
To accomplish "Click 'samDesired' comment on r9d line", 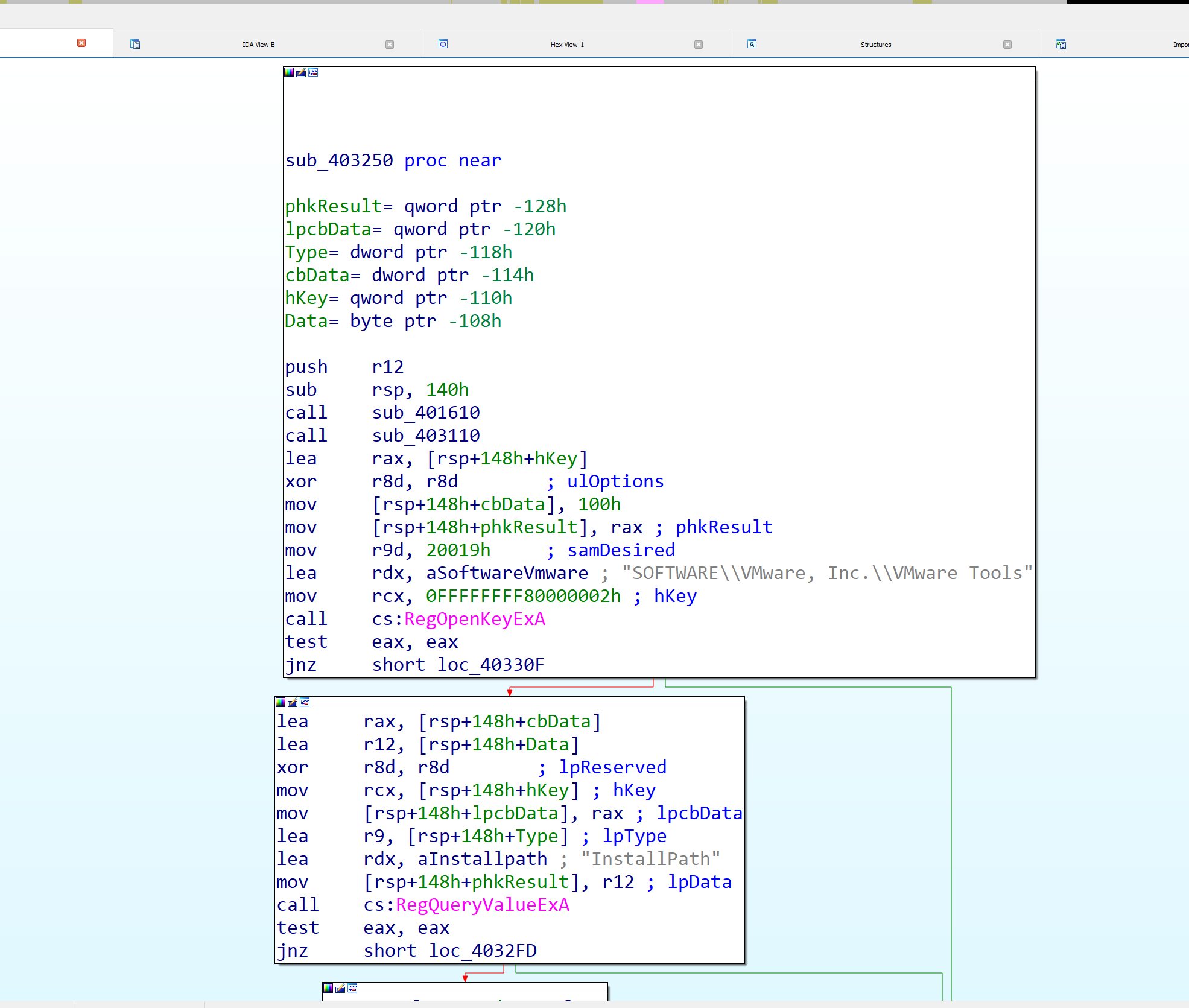I will tap(621, 550).
